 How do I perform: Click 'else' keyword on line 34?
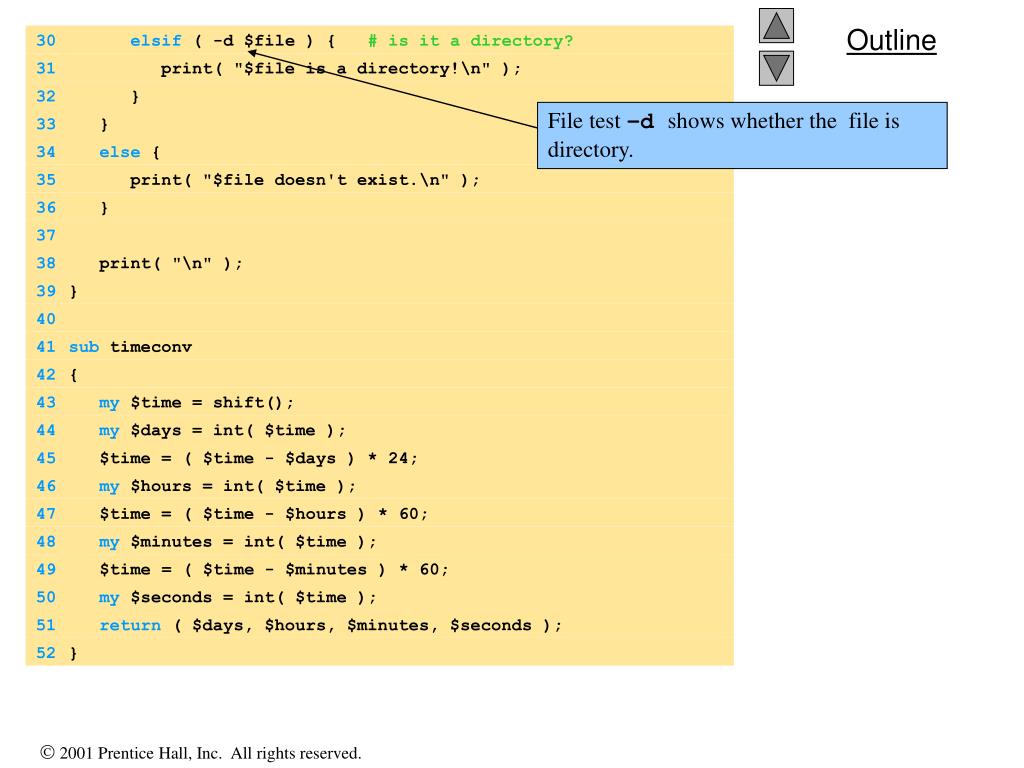pos(120,152)
